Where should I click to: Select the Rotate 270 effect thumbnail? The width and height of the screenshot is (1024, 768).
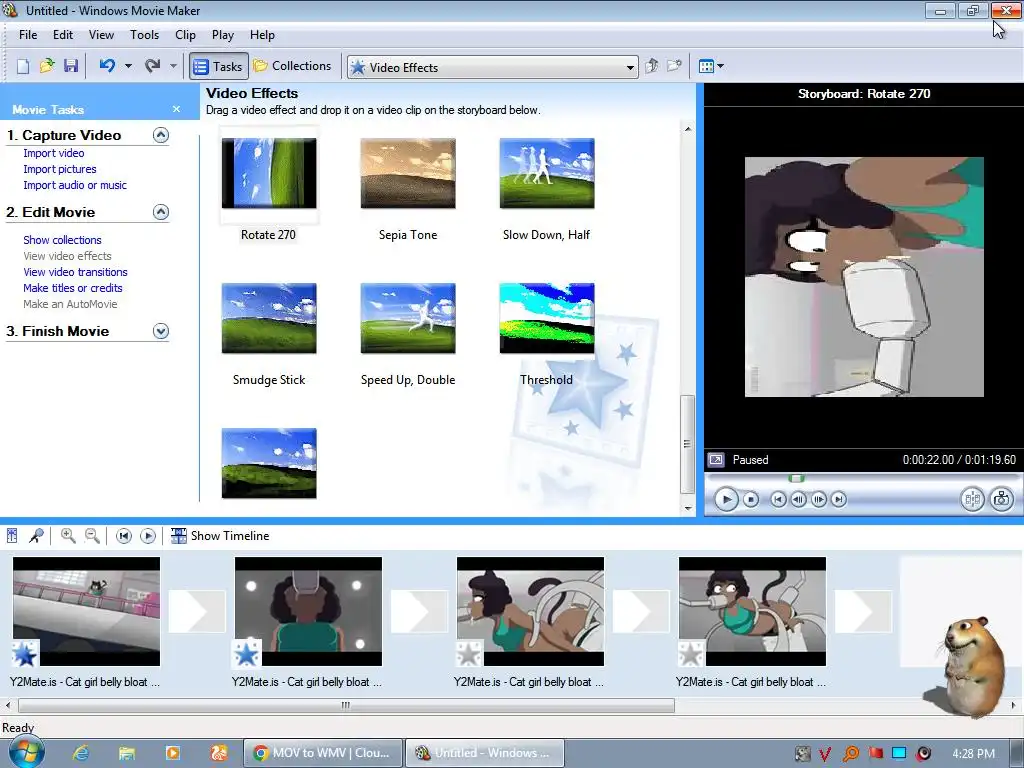269,173
